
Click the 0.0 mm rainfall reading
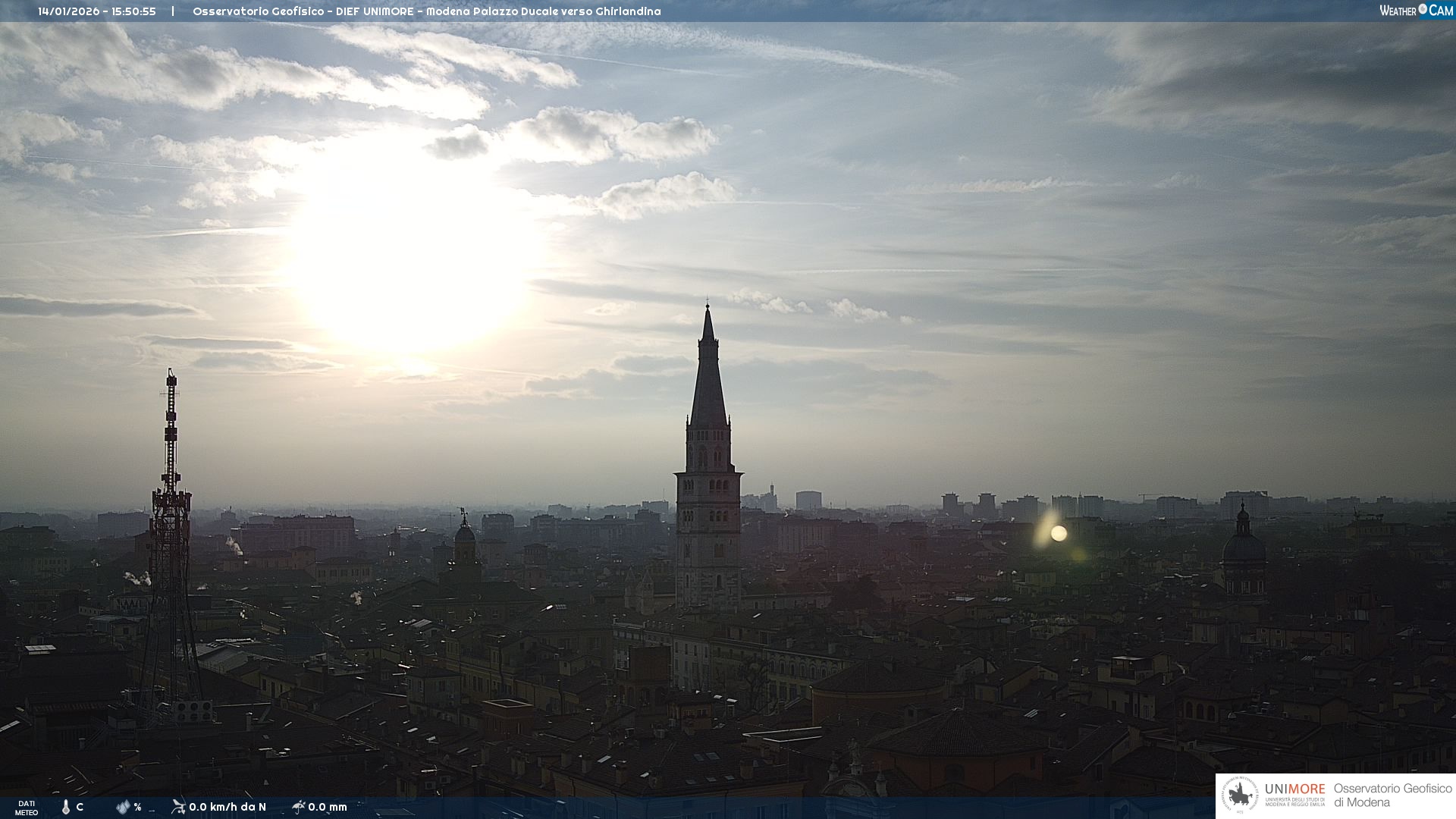pyautogui.click(x=328, y=807)
